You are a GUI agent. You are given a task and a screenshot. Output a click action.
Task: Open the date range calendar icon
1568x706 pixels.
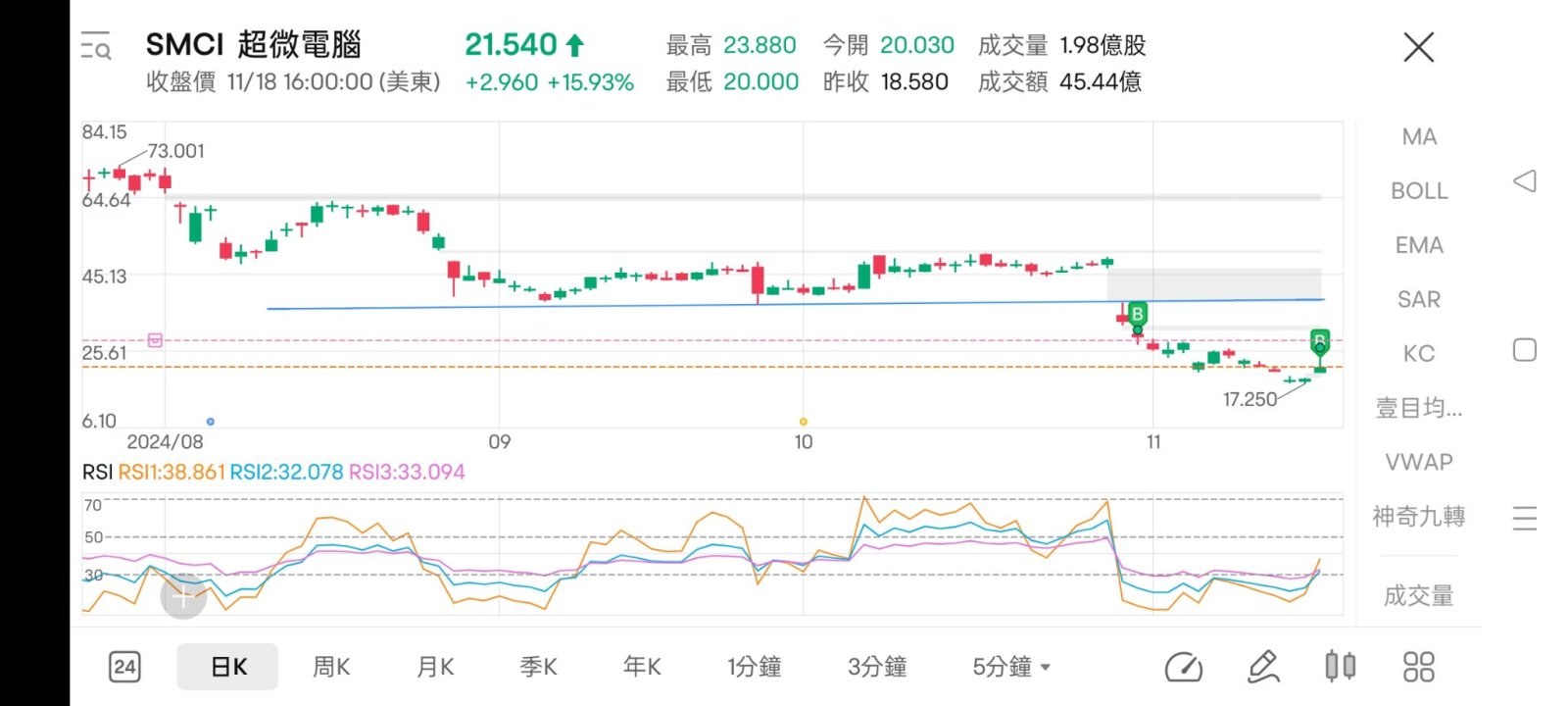coord(124,668)
